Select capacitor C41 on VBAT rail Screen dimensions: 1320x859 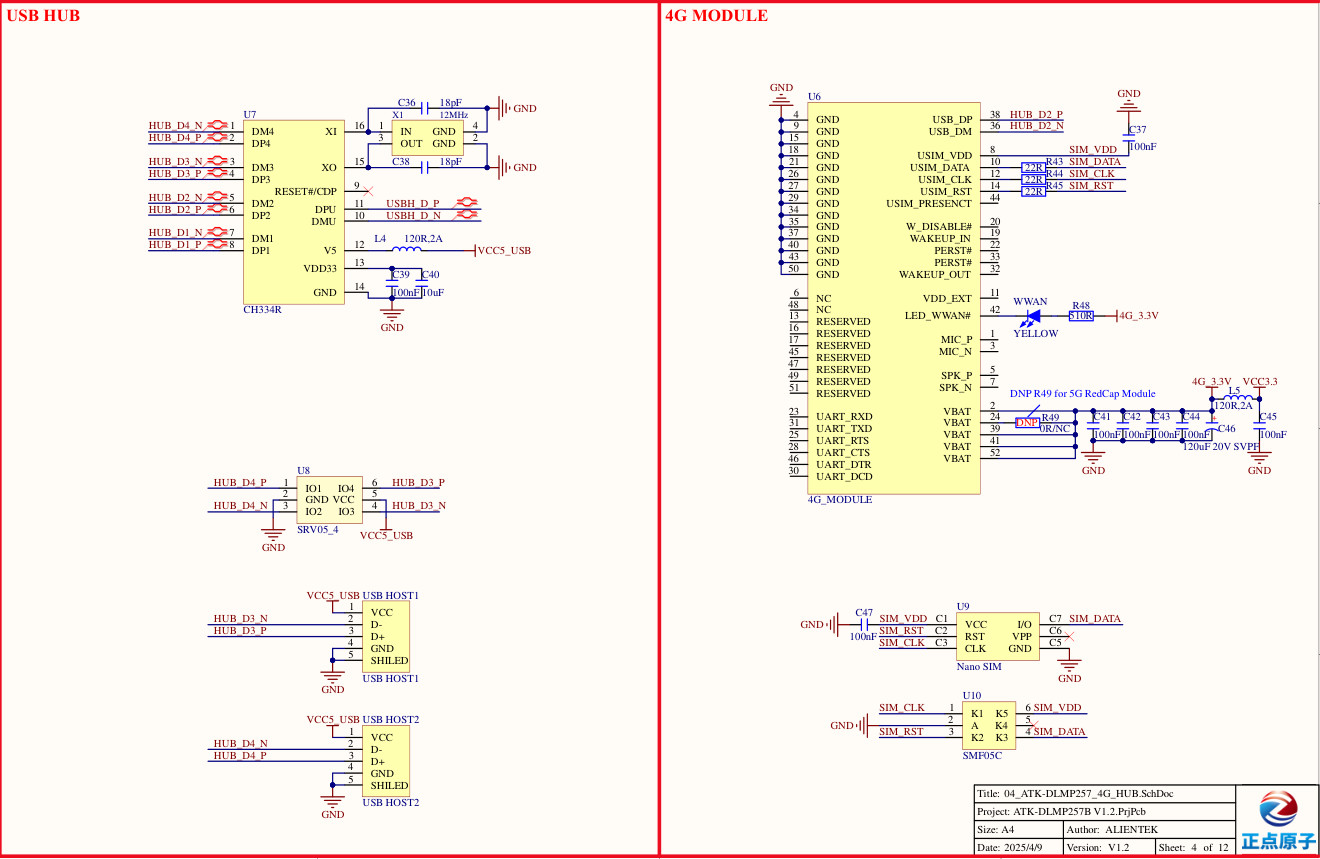(1093, 424)
